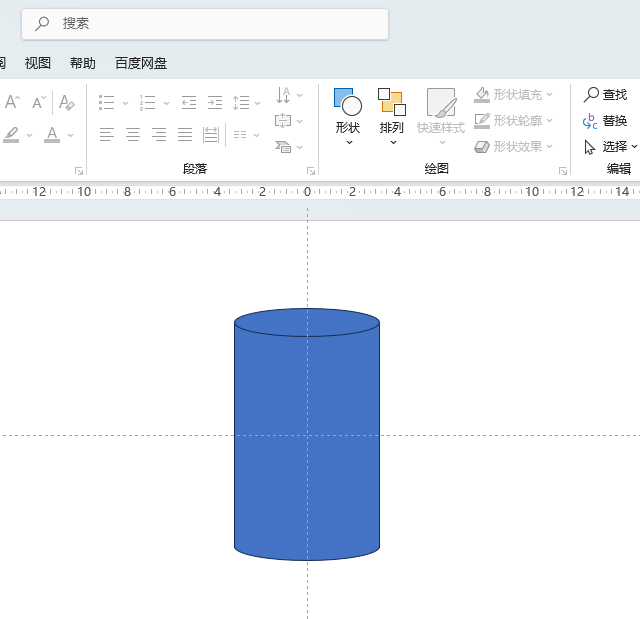Image resolution: width=640 pixels, height=619 pixels.
Task: Click the increase font size icon
Action: click(12, 102)
